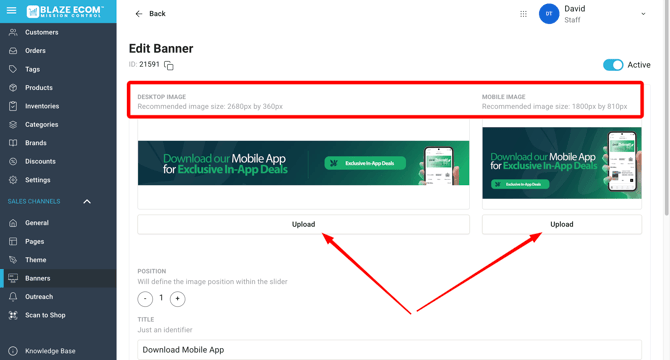
Task: Go Back to the previous page
Action: pyautogui.click(x=150, y=14)
